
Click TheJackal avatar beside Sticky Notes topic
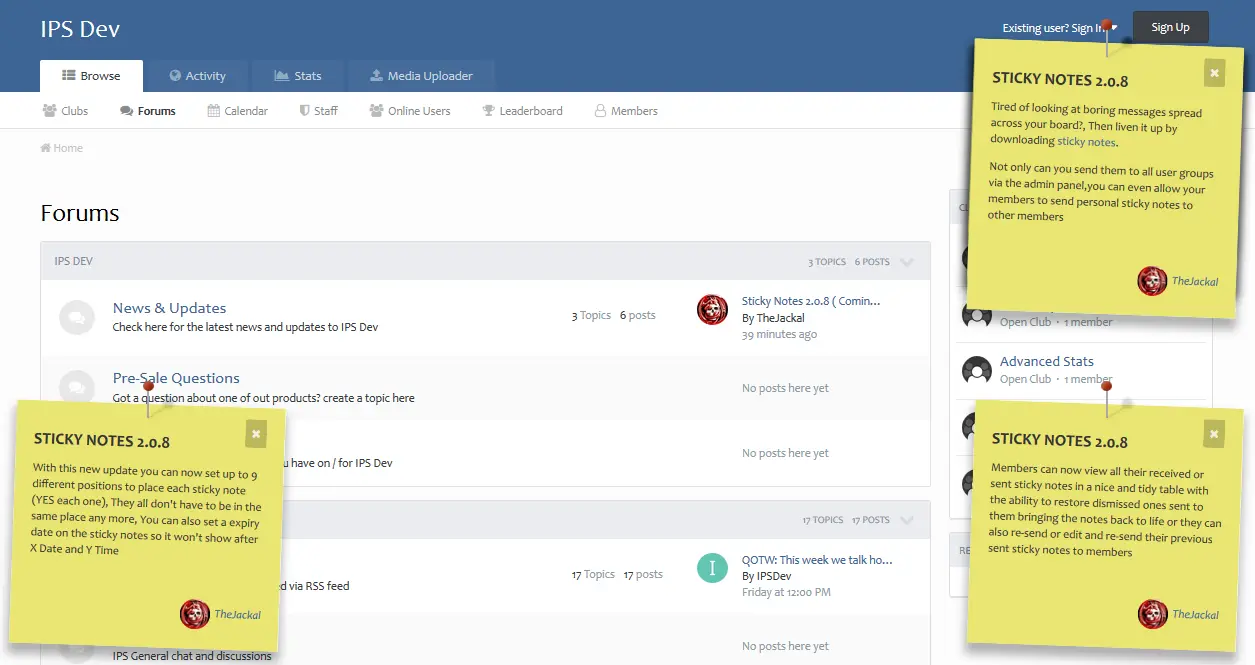712,310
